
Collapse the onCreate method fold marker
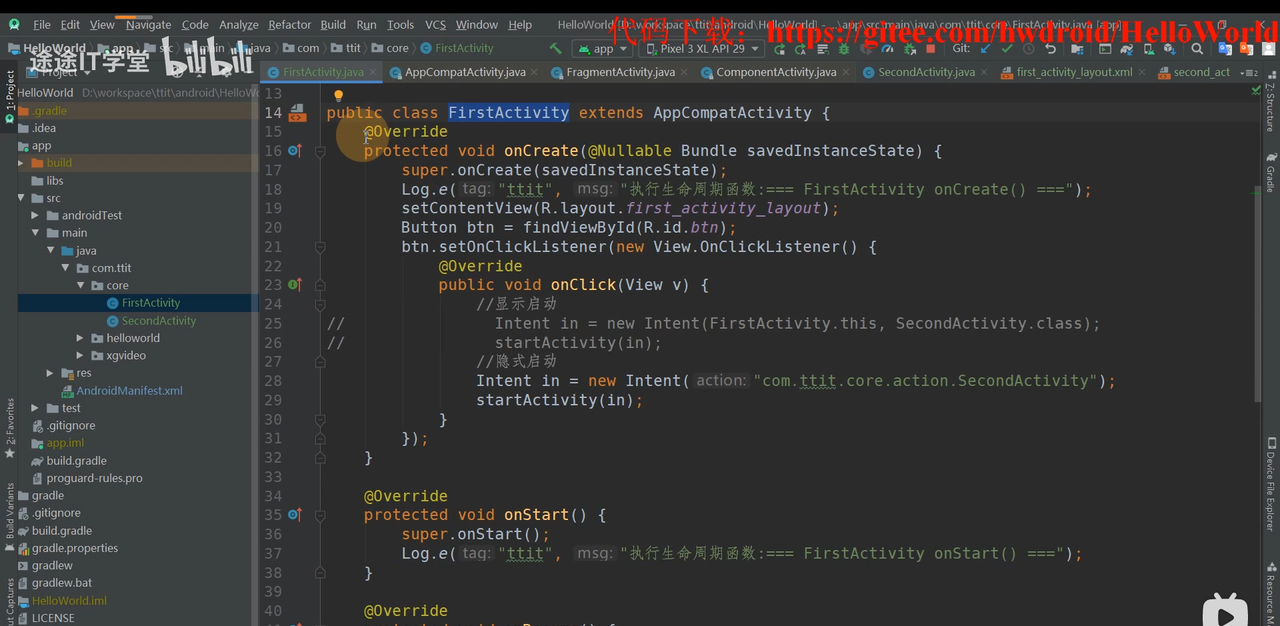click(320, 151)
